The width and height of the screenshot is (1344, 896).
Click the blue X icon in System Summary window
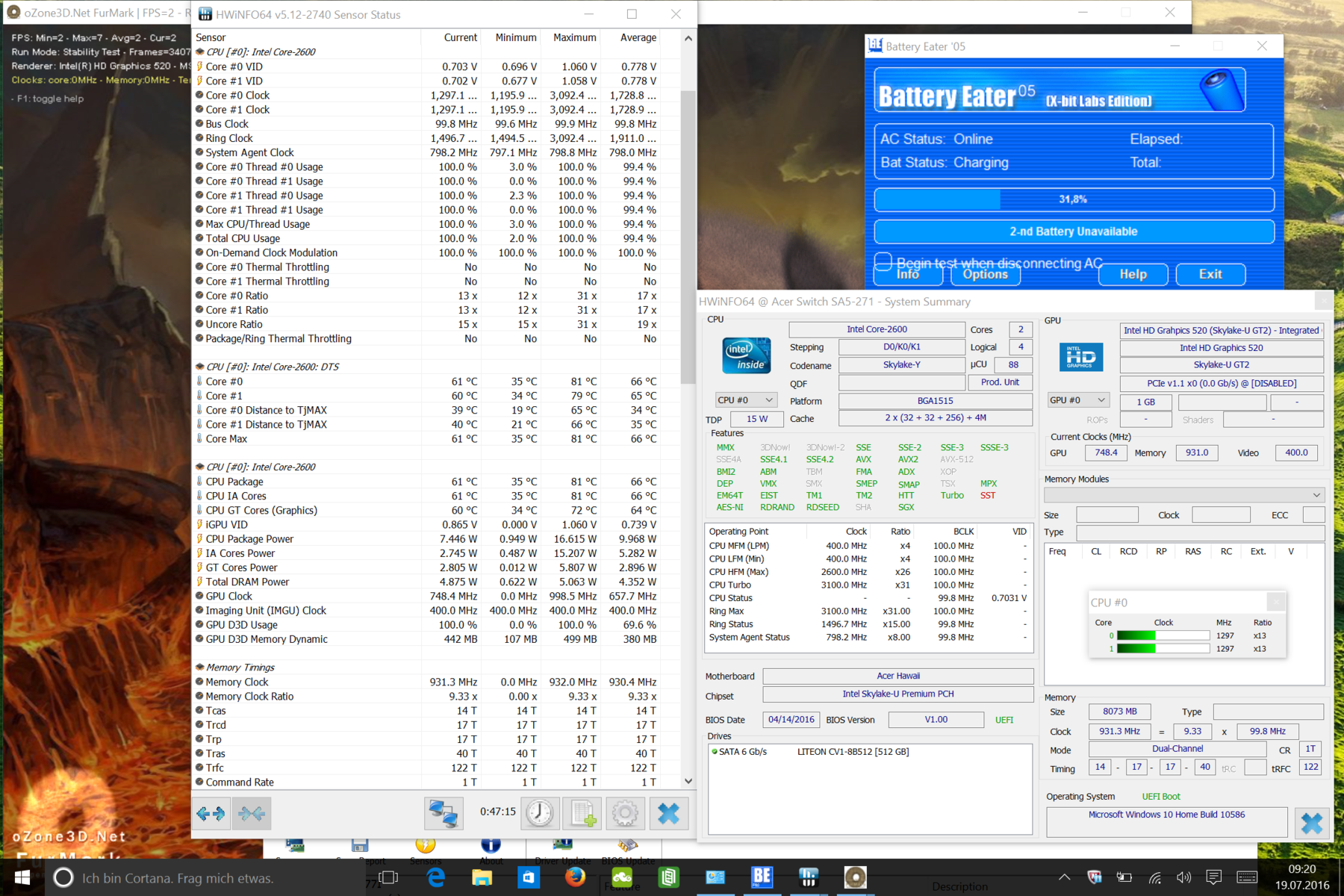click(x=1312, y=823)
